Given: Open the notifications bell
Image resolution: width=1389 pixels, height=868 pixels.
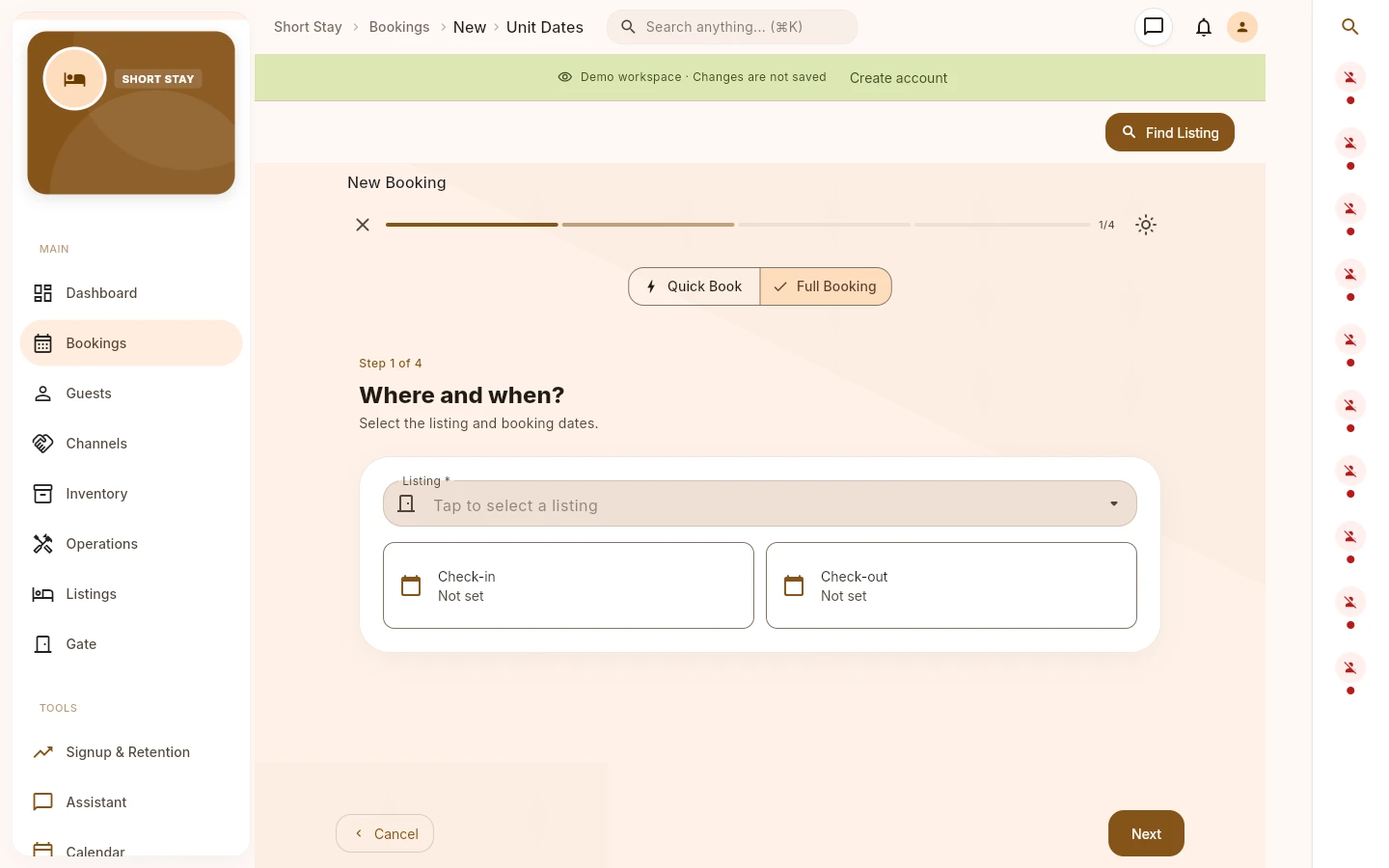Looking at the screenshot, I should click(1204, 27).
